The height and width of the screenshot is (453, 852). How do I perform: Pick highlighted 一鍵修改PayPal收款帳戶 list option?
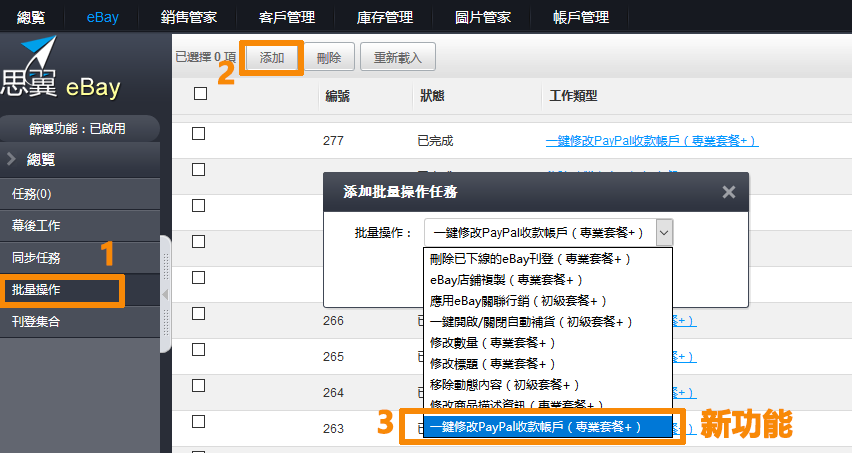pyautogui.click(x=548, y=427)
